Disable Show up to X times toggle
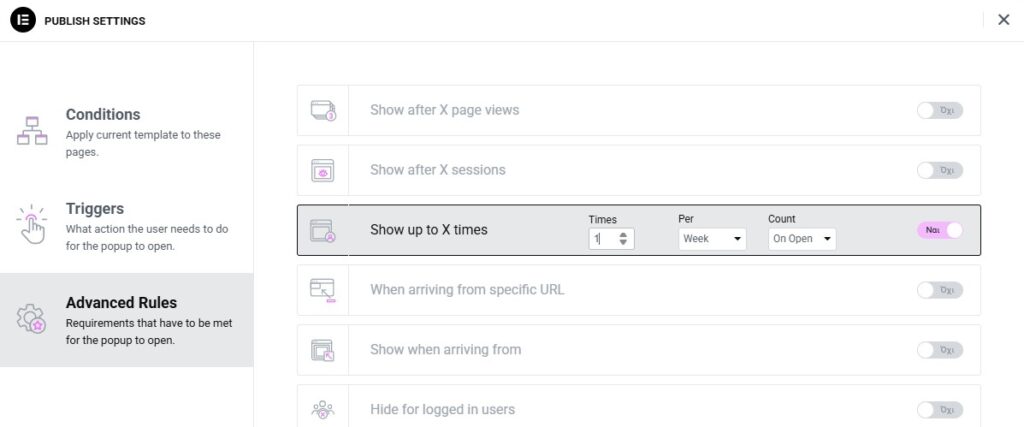The image size is (1024, 427). 939,230
